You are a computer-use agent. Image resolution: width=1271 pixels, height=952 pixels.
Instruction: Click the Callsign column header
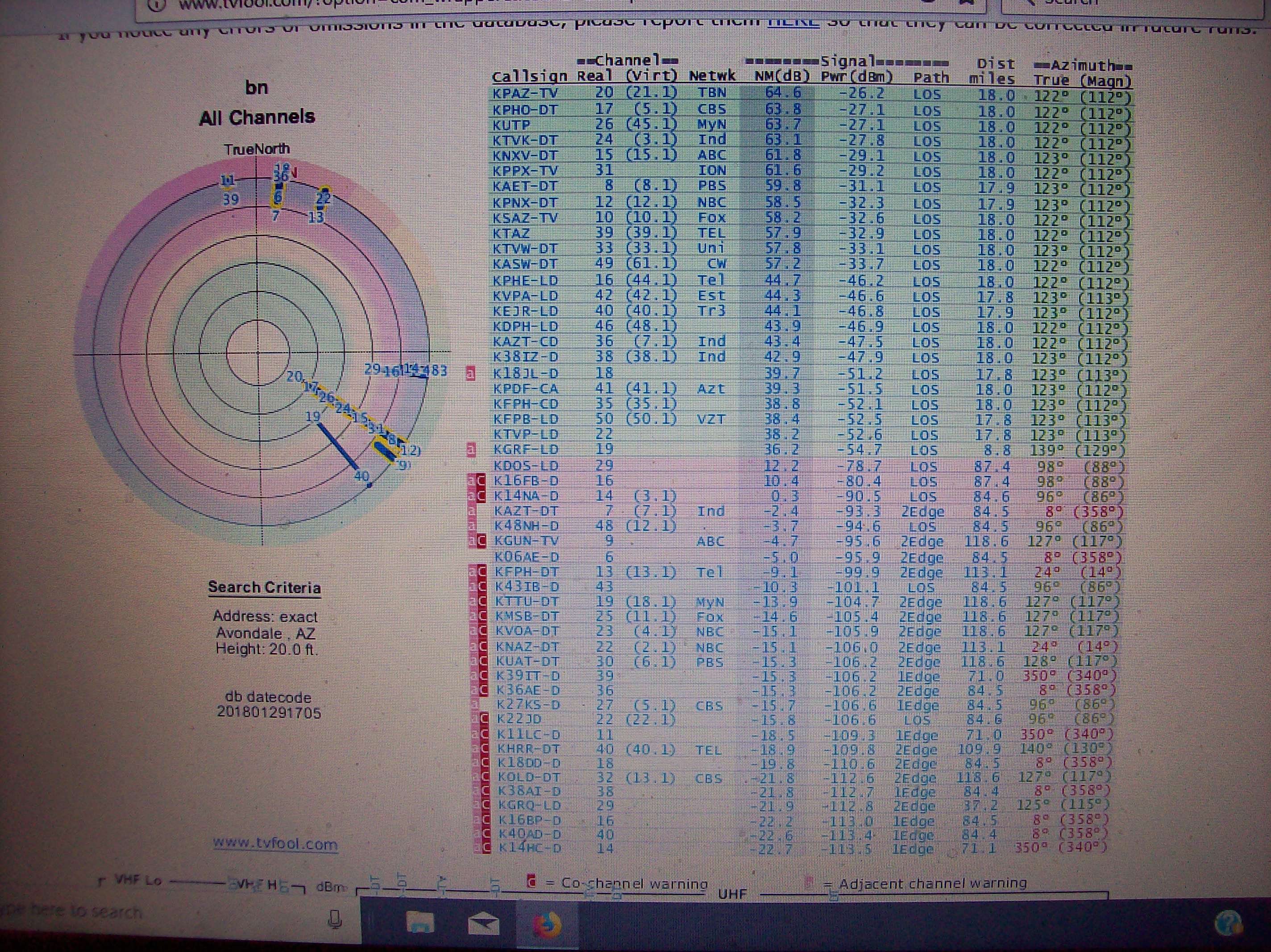tap(529, 76)
